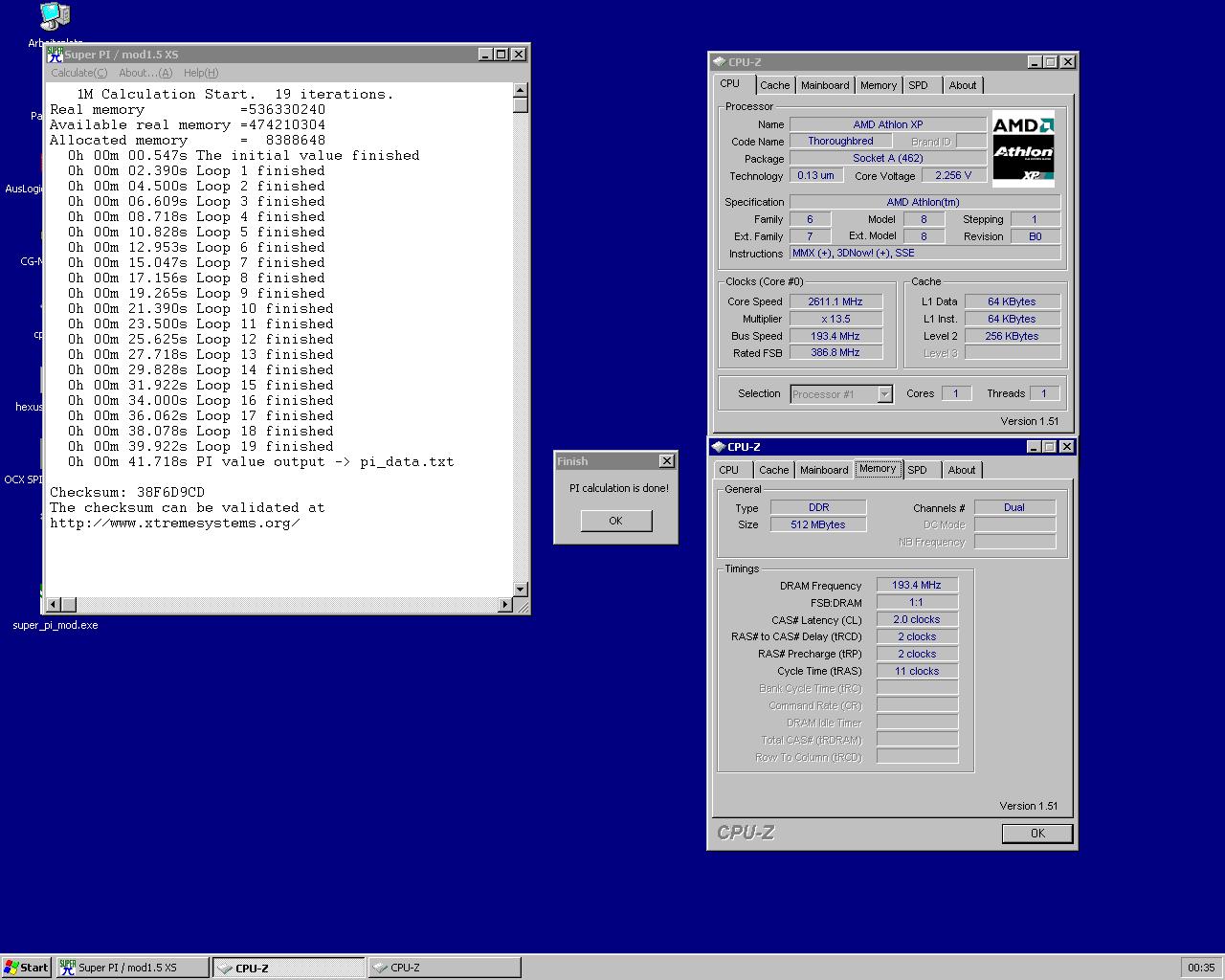The width and height of the screenshot is (1225, 980).
Task: Open Mainboard tab in memory CPU-Z window
Action: pyautogui.click(x=824, y=470)
